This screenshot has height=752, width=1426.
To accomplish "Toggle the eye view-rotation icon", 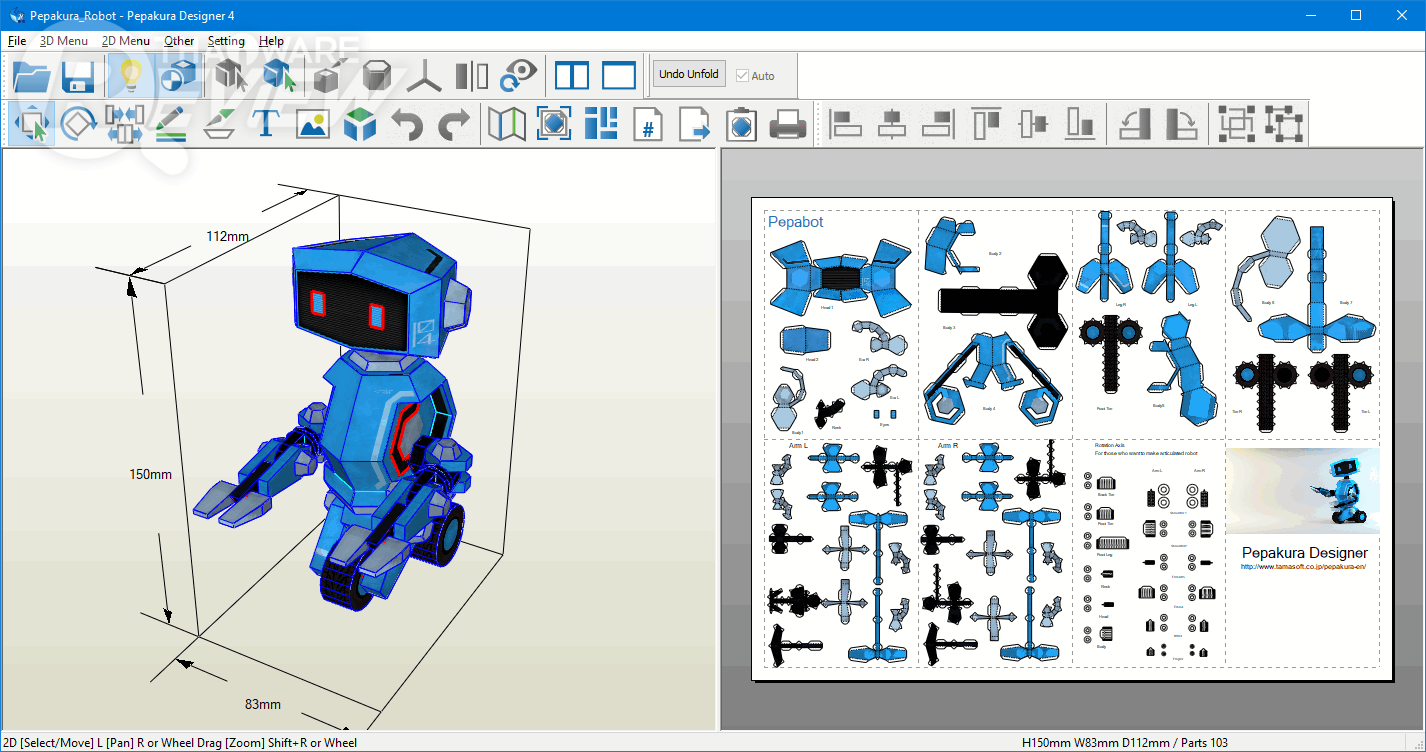I will (519, 76).
